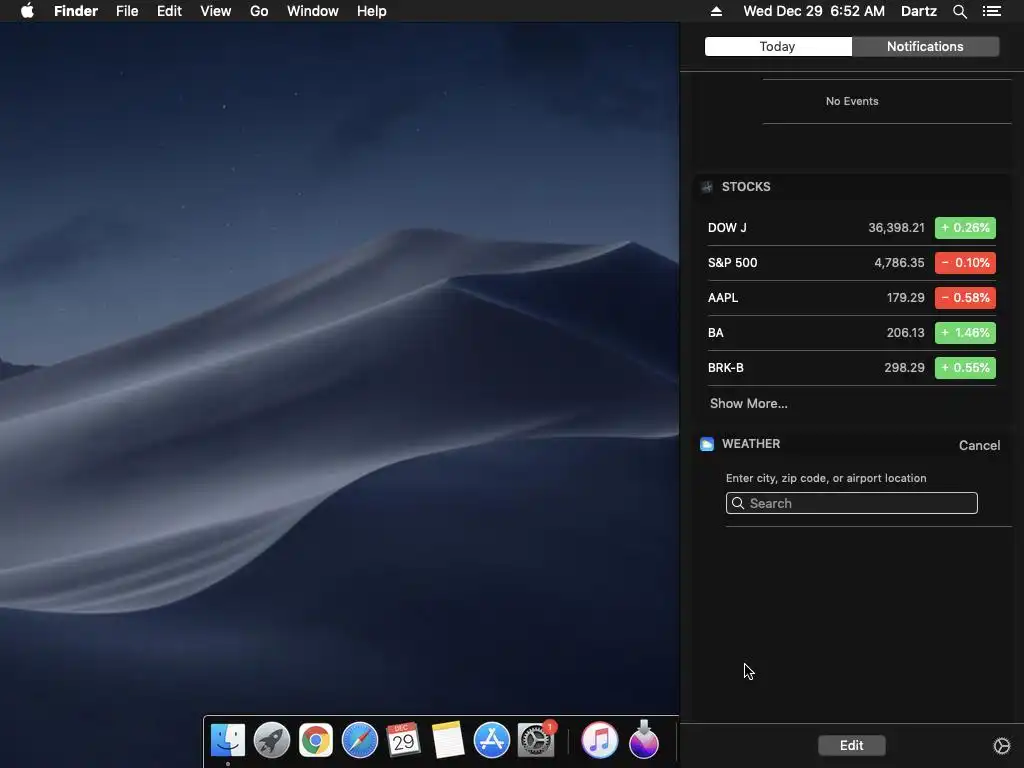Click the weather location Search field
The width and height of the screenshot is (1024, 768).
852,503
